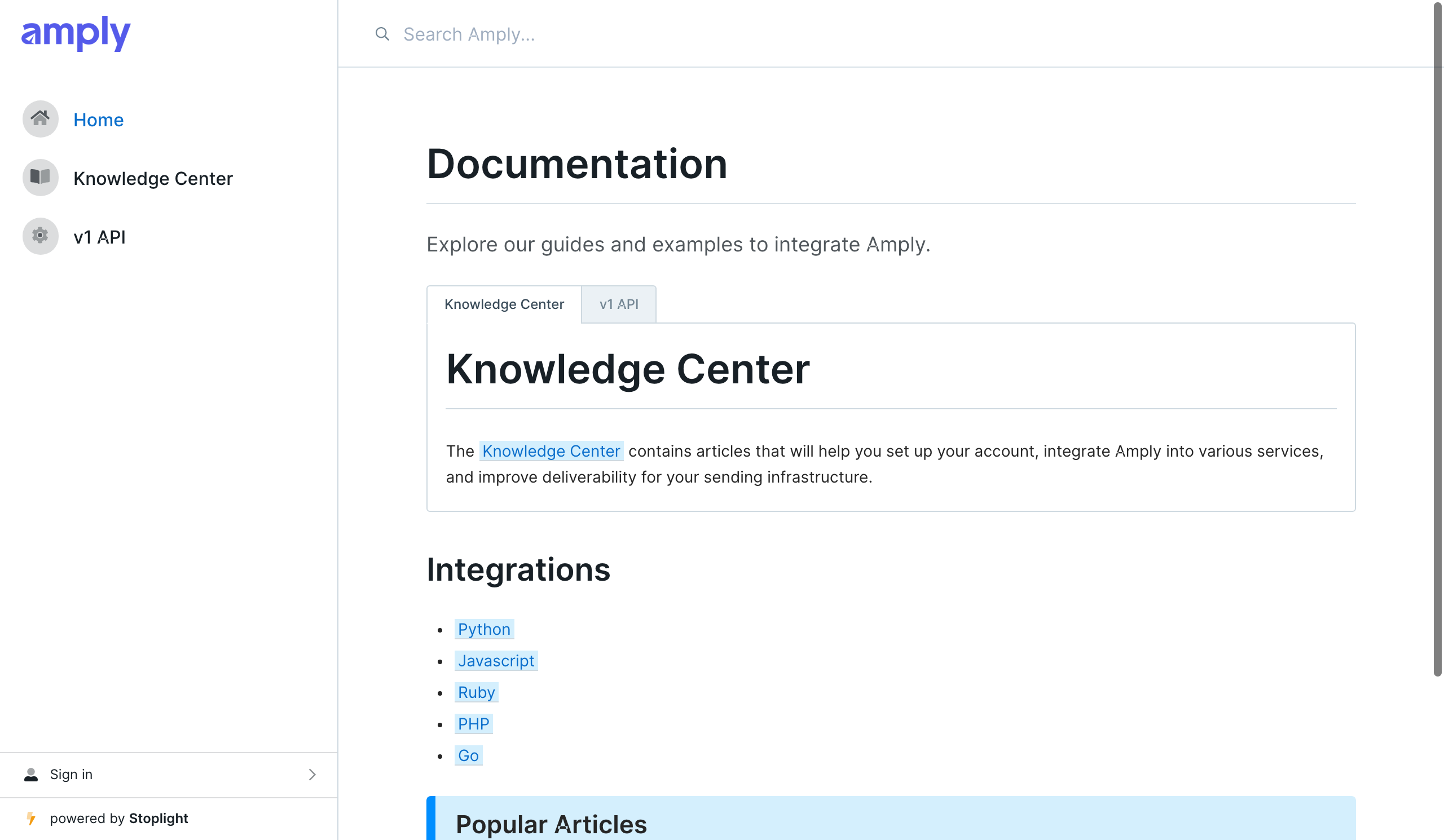
Task: Click the Knowledge Center book icon
Action: 40,178
